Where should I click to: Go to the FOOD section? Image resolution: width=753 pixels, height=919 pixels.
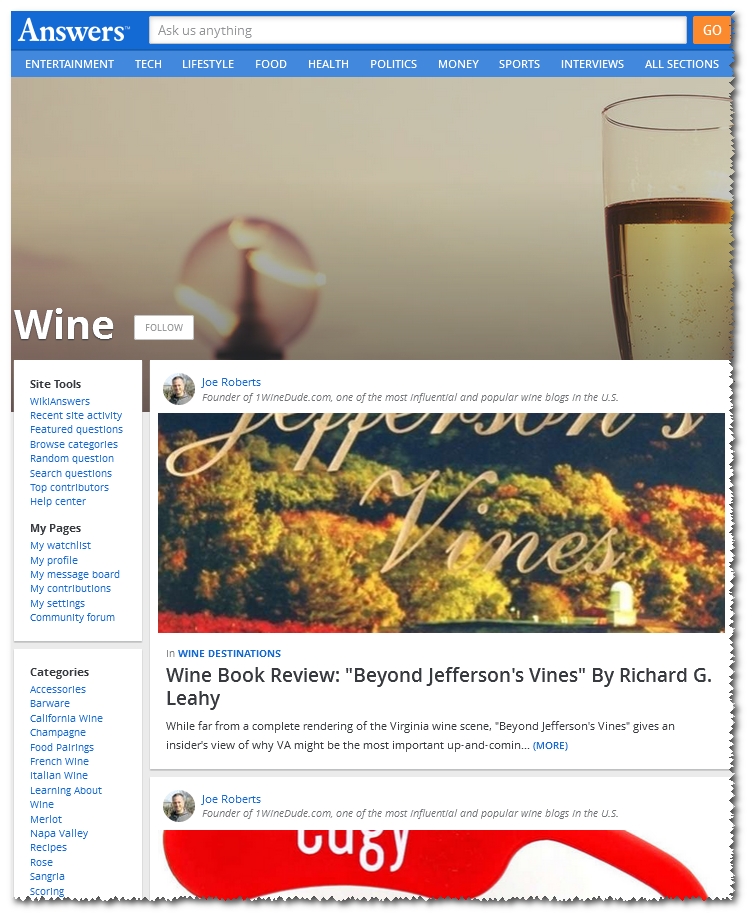pyautogui.click(x=271, y=64)
